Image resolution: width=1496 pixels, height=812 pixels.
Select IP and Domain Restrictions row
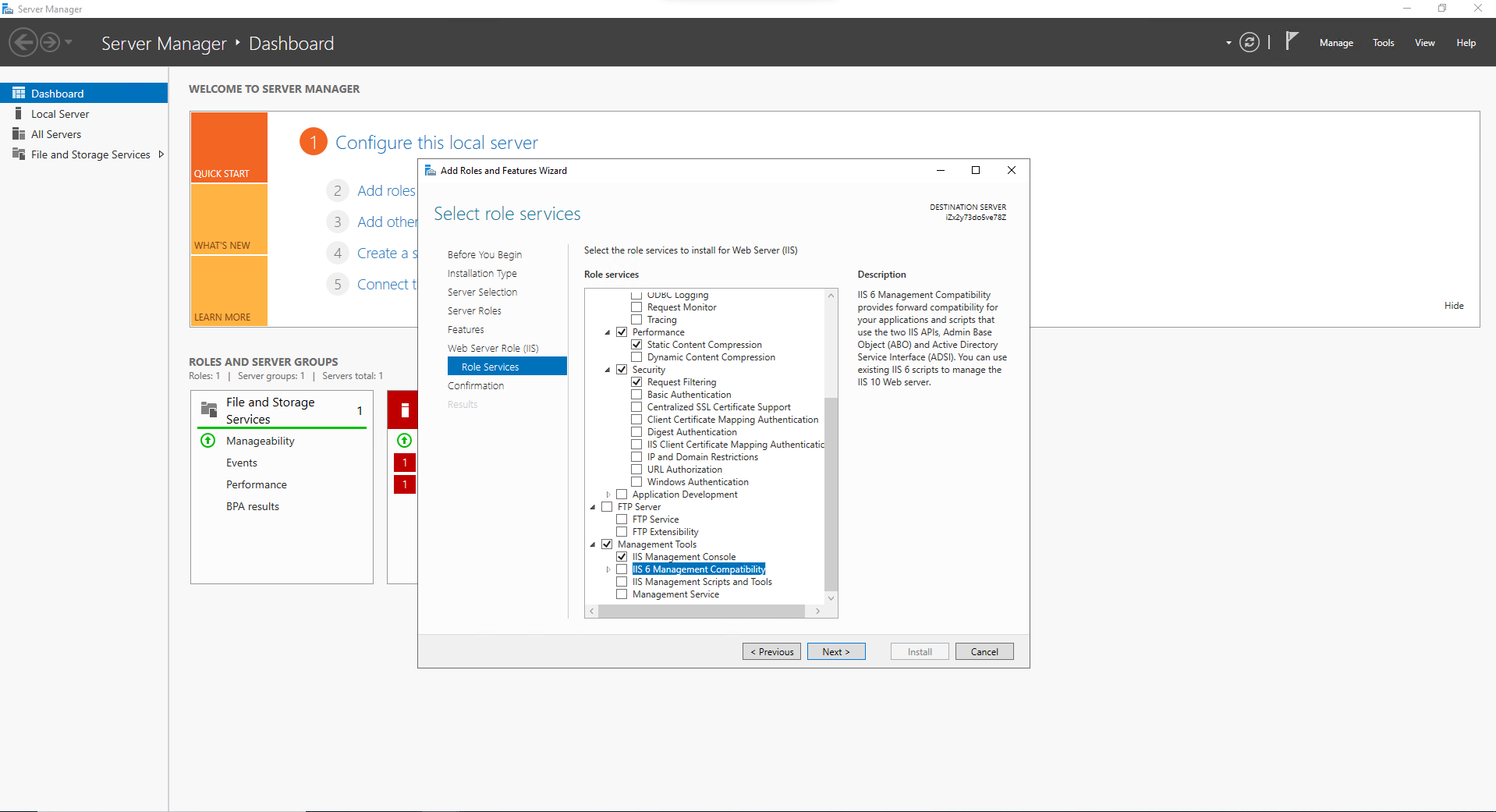coord(702,457)
